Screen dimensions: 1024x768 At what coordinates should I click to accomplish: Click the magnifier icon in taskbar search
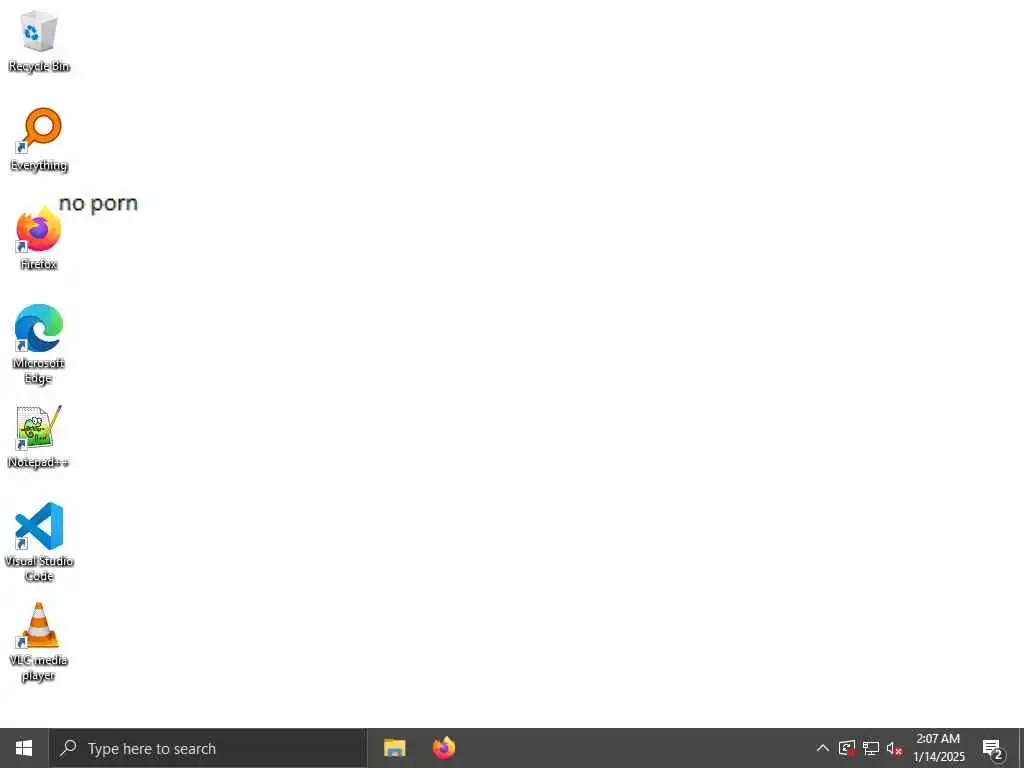[68, 748]
